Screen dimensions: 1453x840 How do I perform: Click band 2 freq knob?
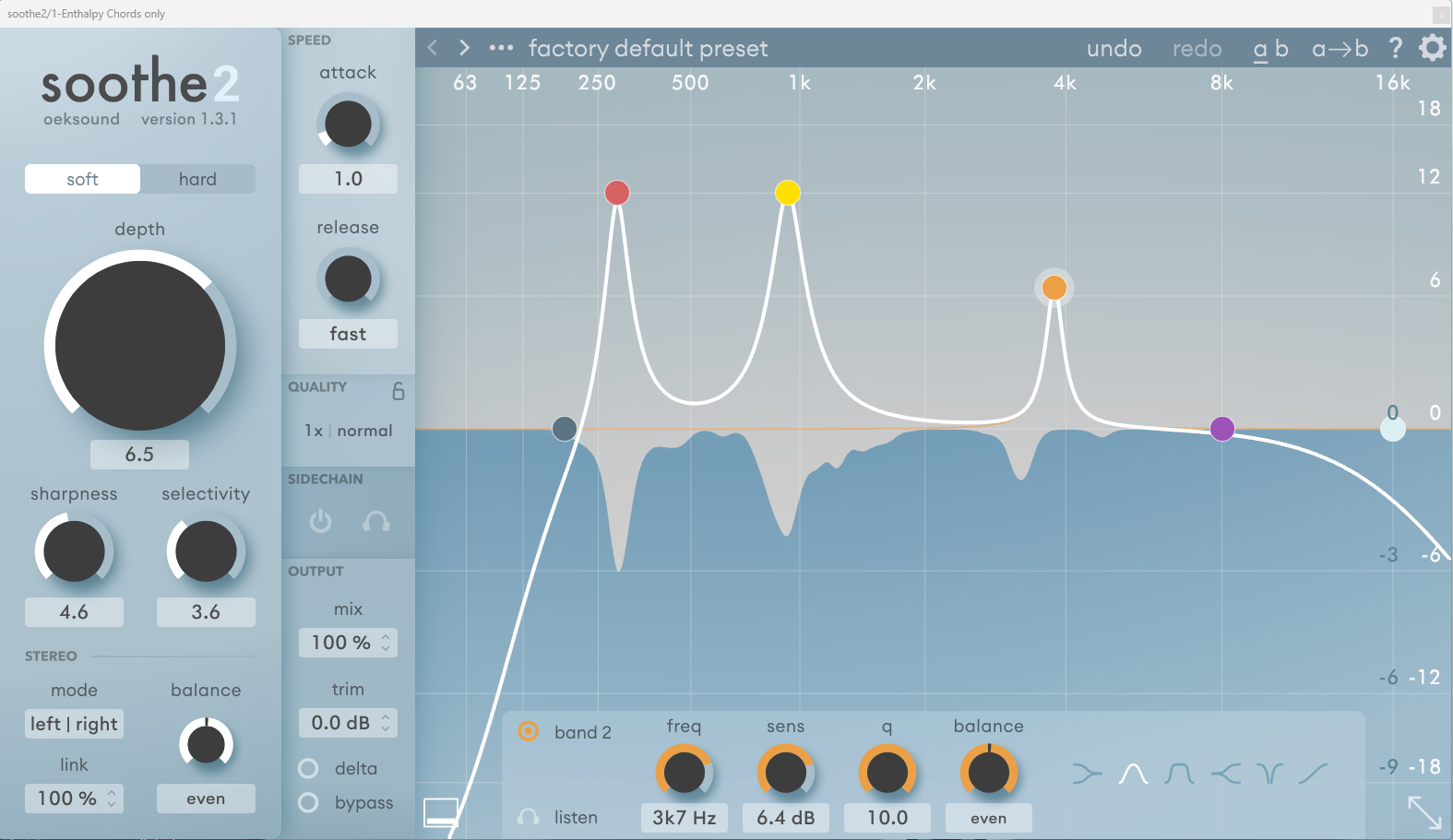(685, 773)
